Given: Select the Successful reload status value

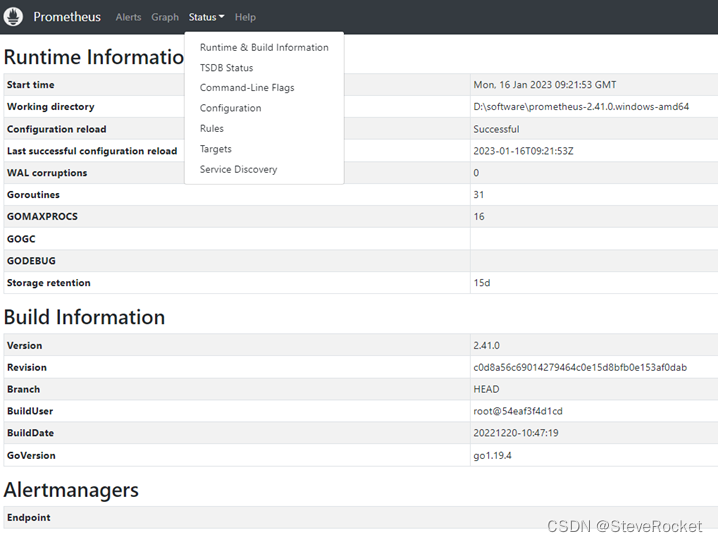Looking at the screenshot, I should click(496, 129).
